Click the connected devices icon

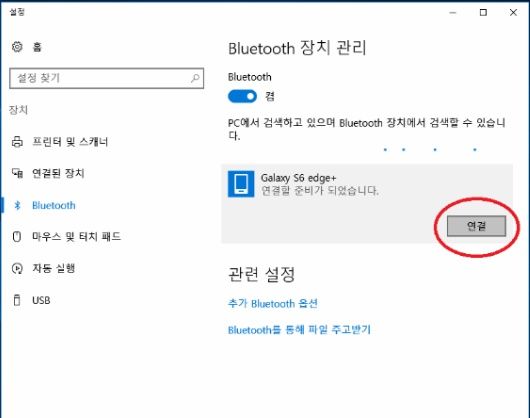coord(17,173)
